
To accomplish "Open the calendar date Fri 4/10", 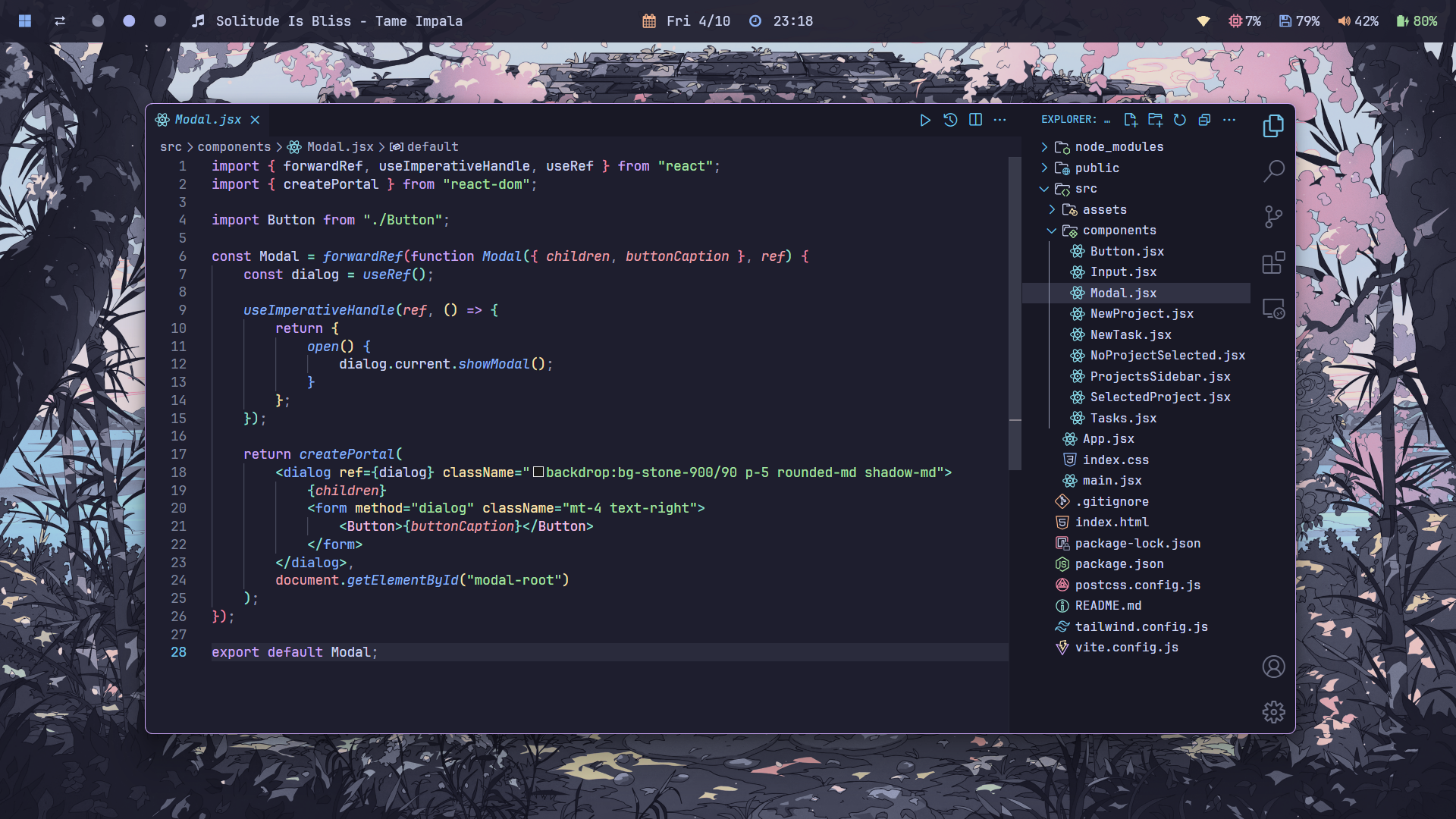I will pos(686,21).
